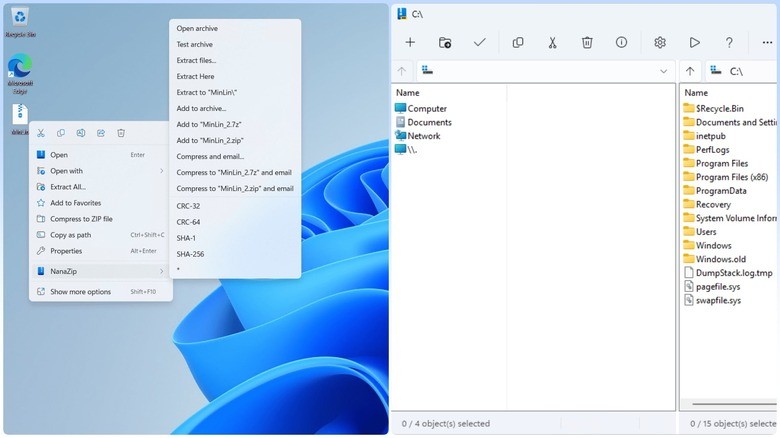
Task: Click the Help question mark icon
Action: pyautogui.click(x=729, y=43)
